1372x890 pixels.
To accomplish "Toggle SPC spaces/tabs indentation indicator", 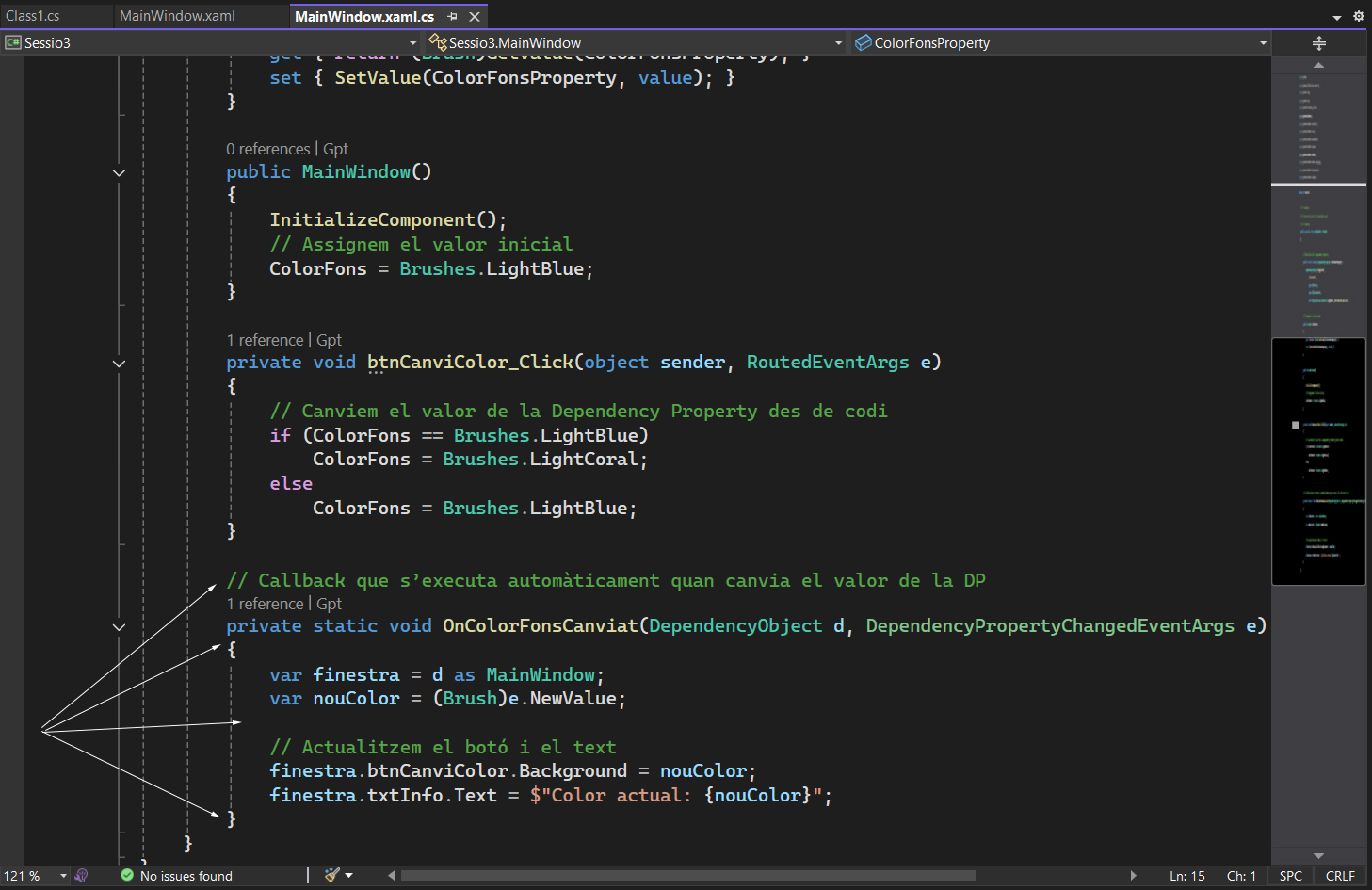I will (x=1290, y=876).
